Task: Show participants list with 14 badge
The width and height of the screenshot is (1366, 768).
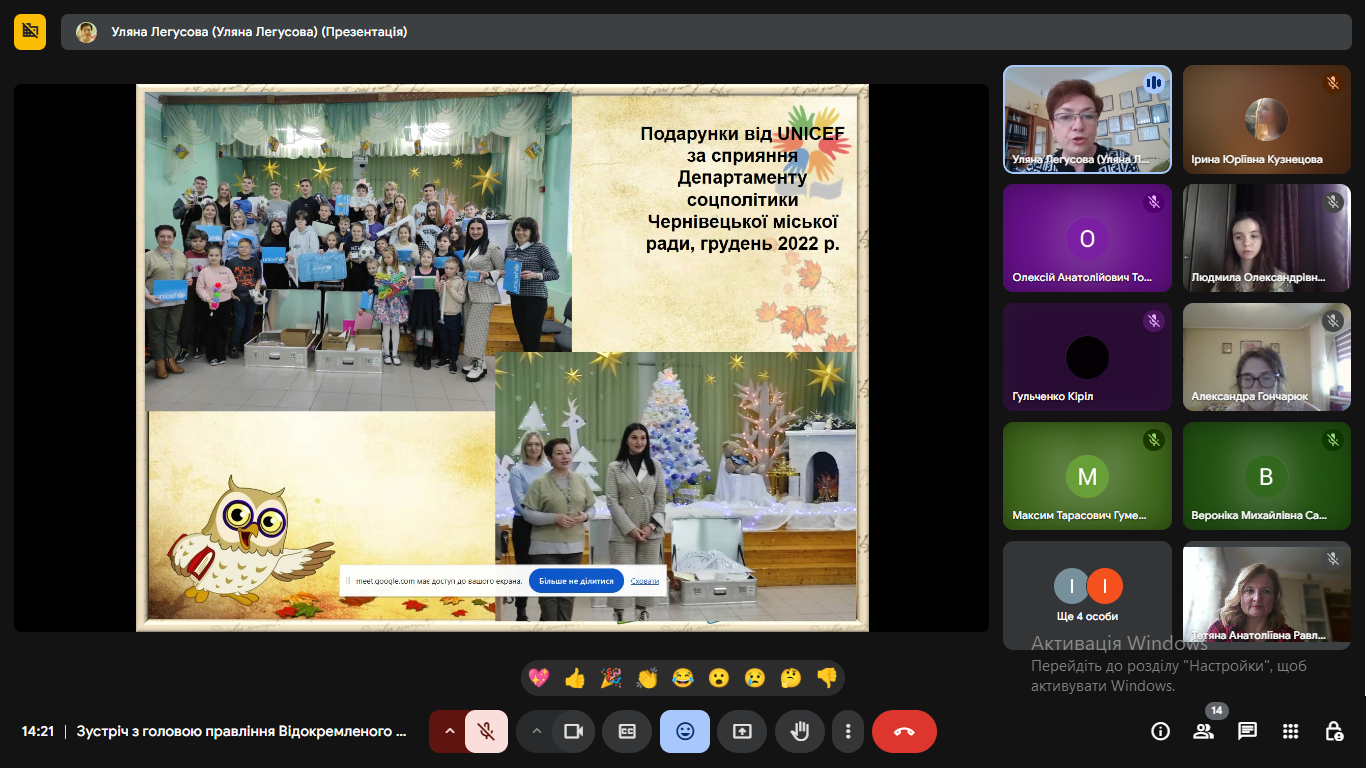Action: pyautogui.click(x=1204, y=731)
